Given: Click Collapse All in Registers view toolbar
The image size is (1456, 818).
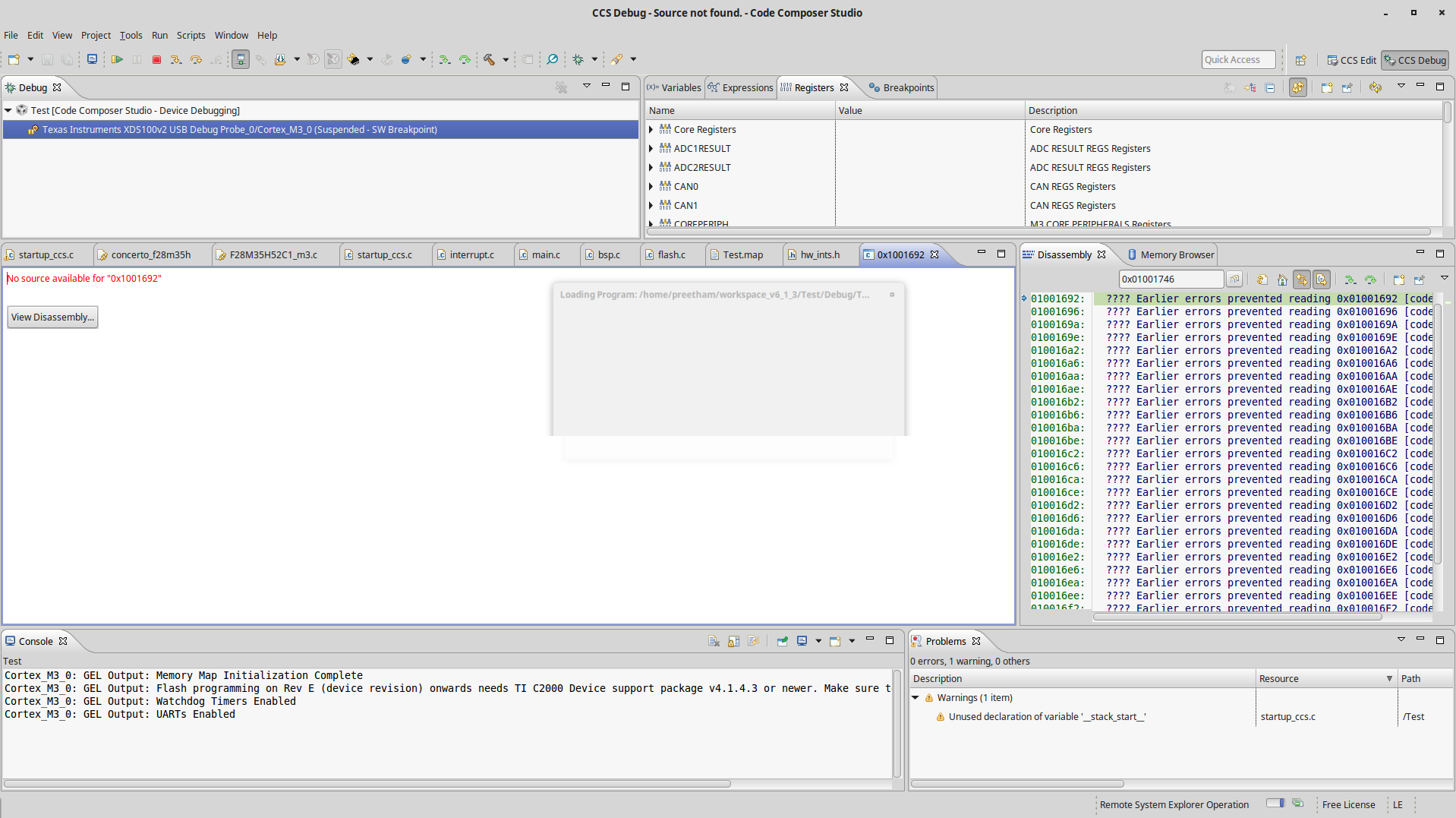Looking at the screenshot, I should 1270,87.
